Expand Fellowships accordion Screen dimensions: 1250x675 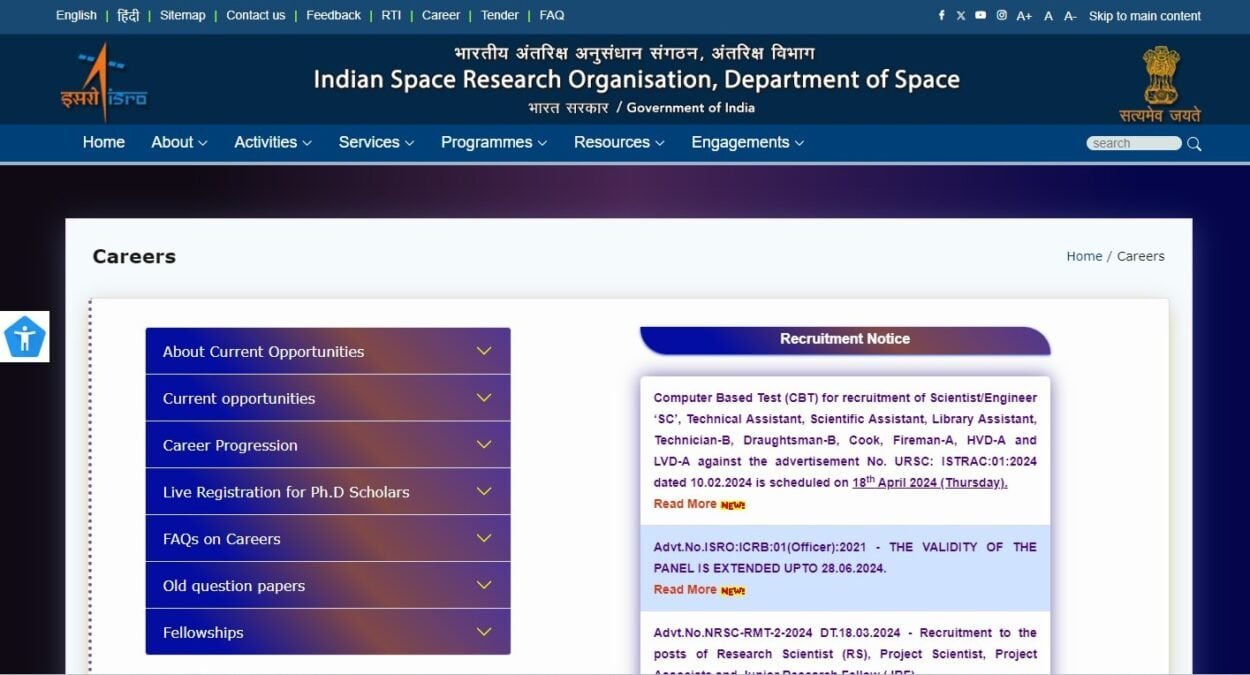pos(328,632)
